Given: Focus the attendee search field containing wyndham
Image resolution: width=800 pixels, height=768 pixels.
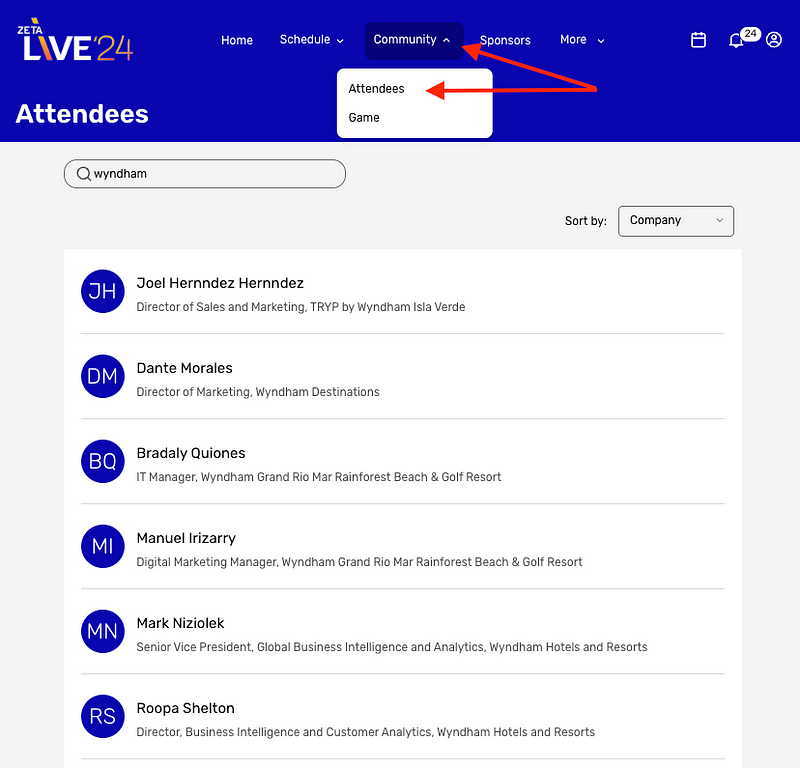Looking at the screenshot, I should pyautogui.click(x=205, y=174).
